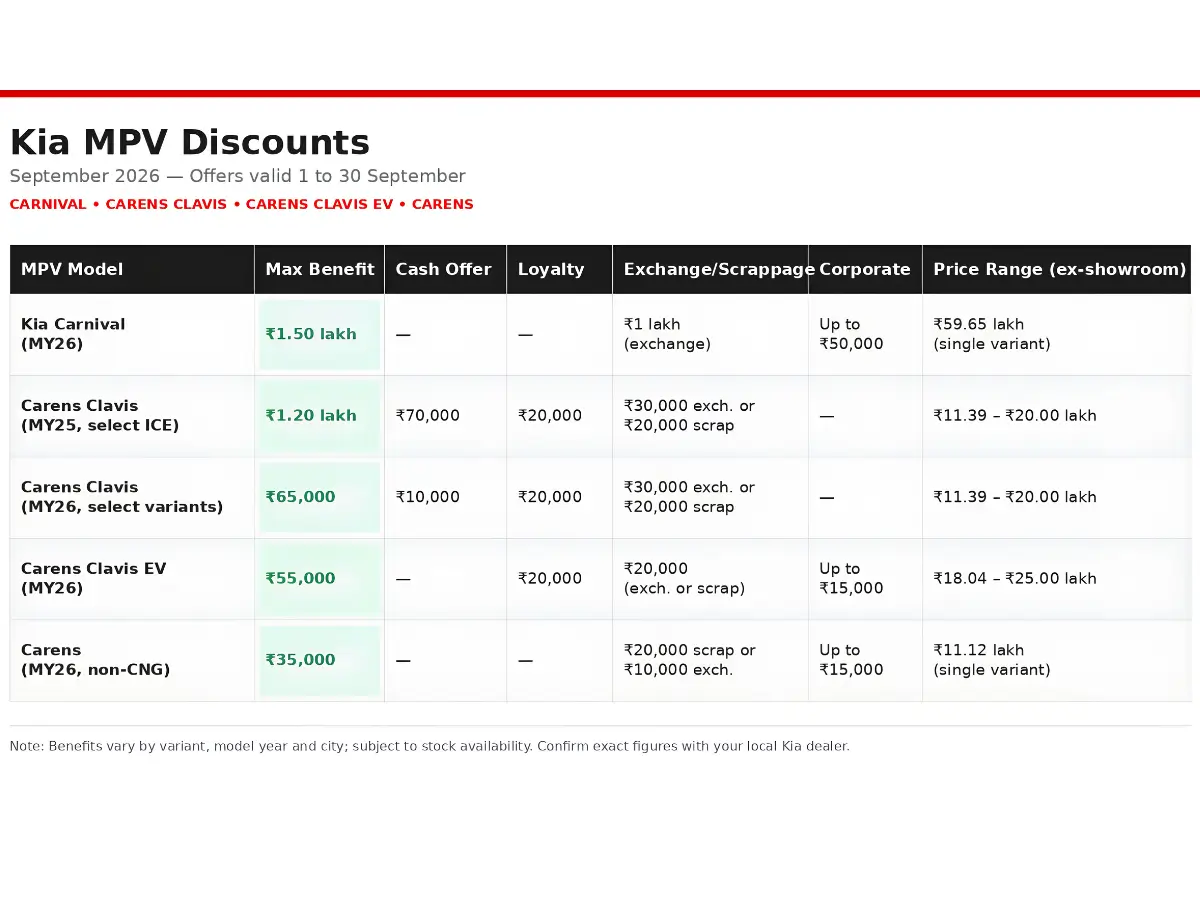The height and width of the screenshot is (900, 1200).
Task: Click the Price Range (ex-showroom) header
Action: click(x=1057, y=269)
